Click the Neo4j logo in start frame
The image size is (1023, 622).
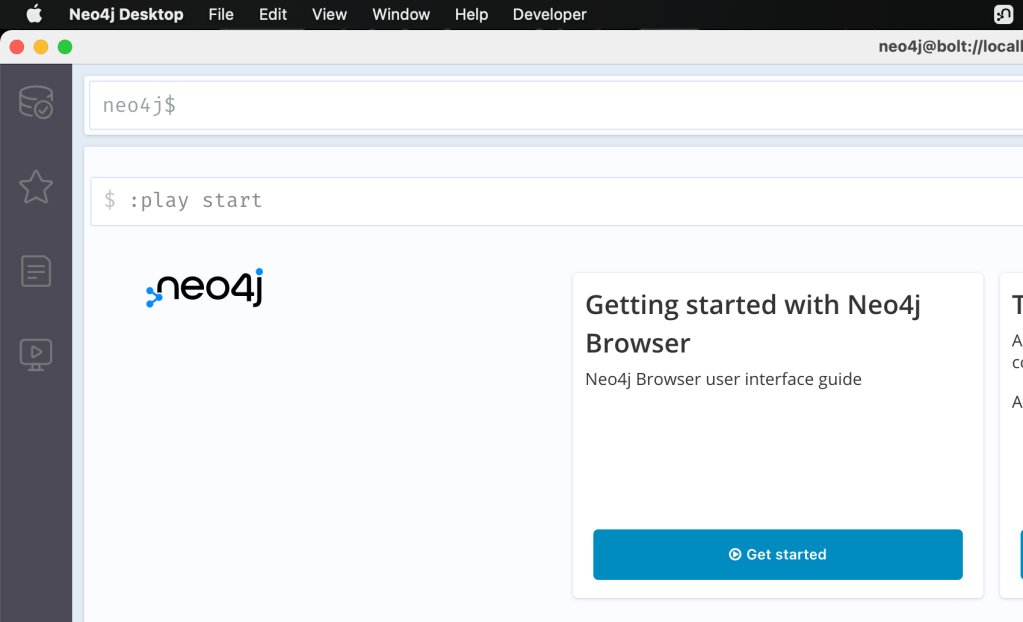pos(205,288)
